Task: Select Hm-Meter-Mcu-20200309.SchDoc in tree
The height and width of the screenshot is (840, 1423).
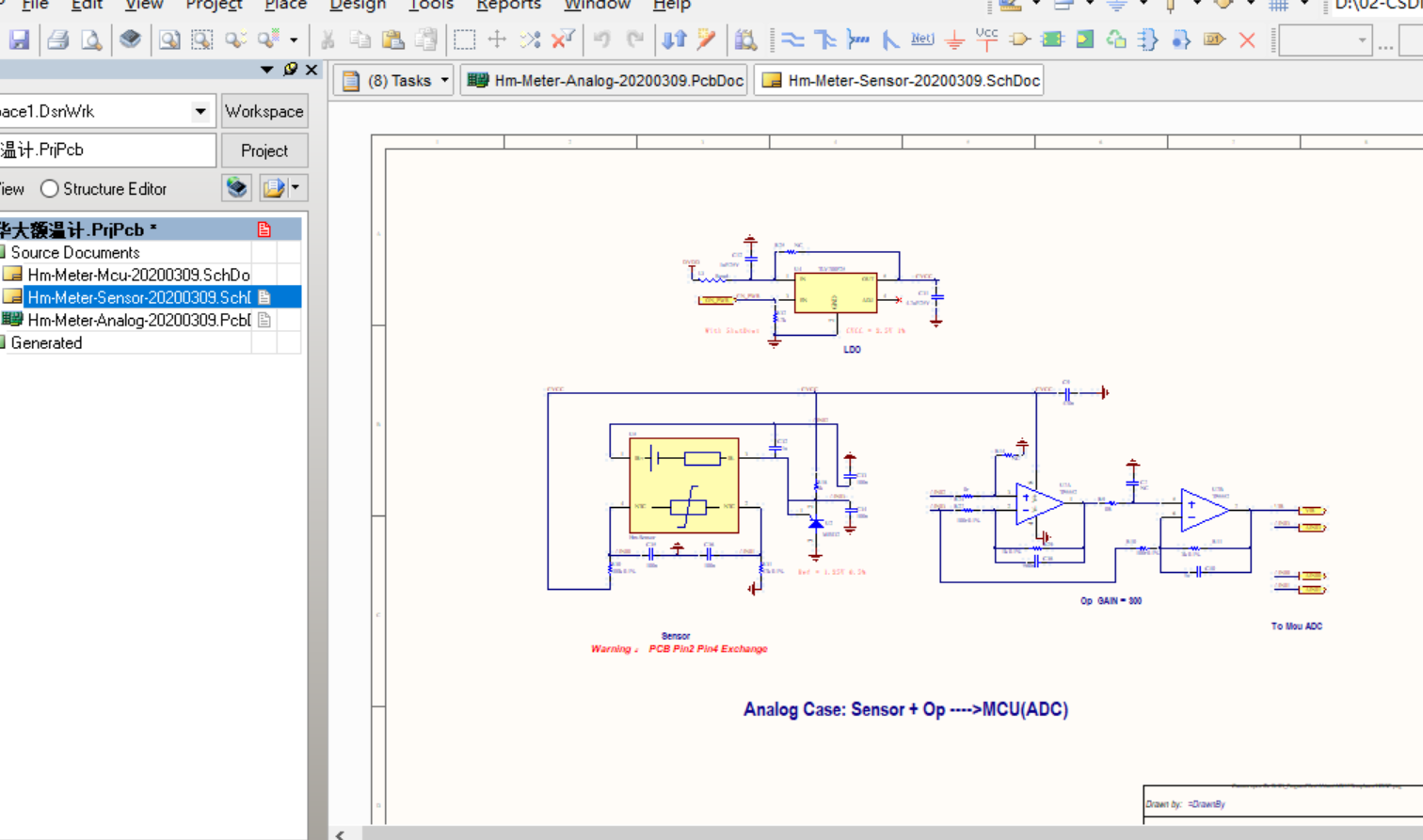Action: (x=138, y=275)
